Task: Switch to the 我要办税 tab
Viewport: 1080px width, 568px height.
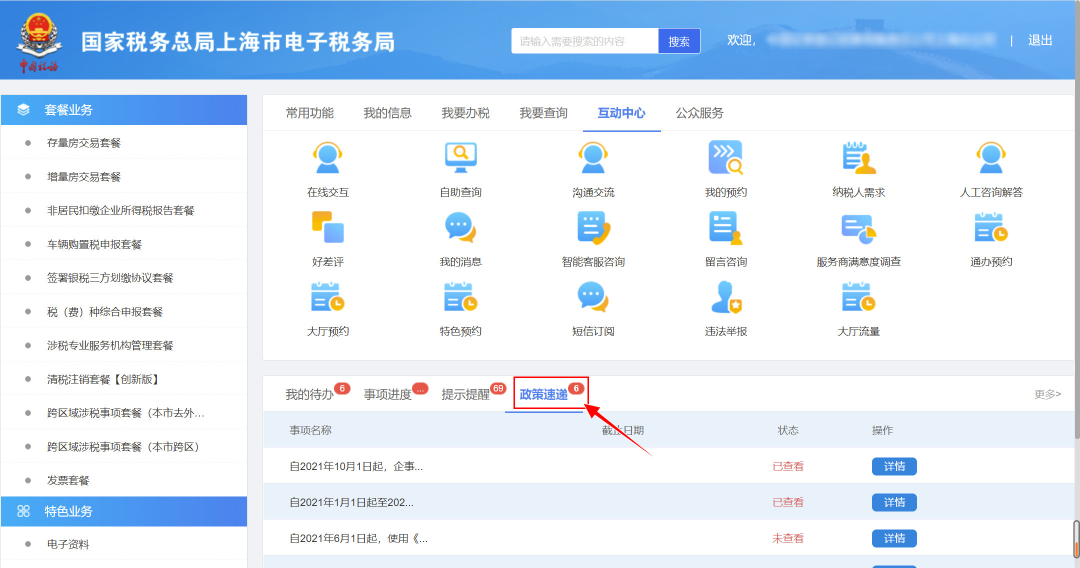Action: (465, 113)
